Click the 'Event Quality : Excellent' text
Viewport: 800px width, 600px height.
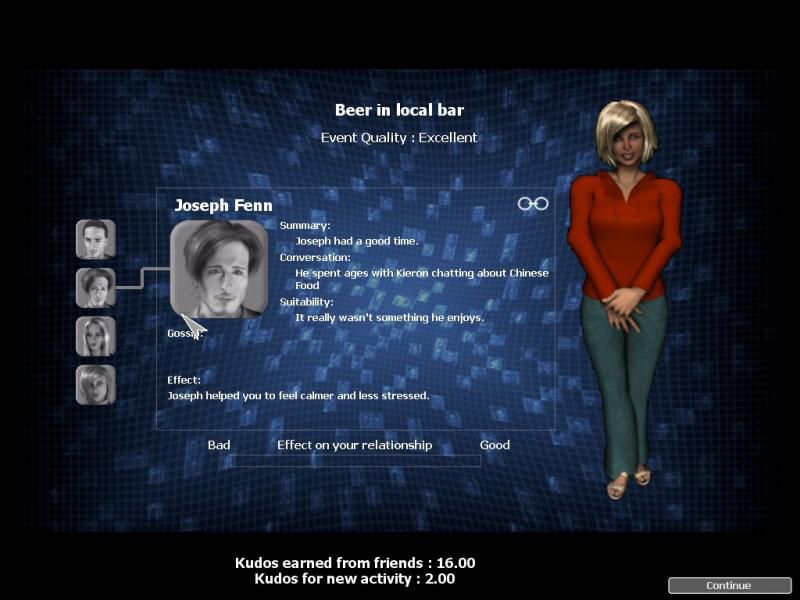tap(399, 137)
